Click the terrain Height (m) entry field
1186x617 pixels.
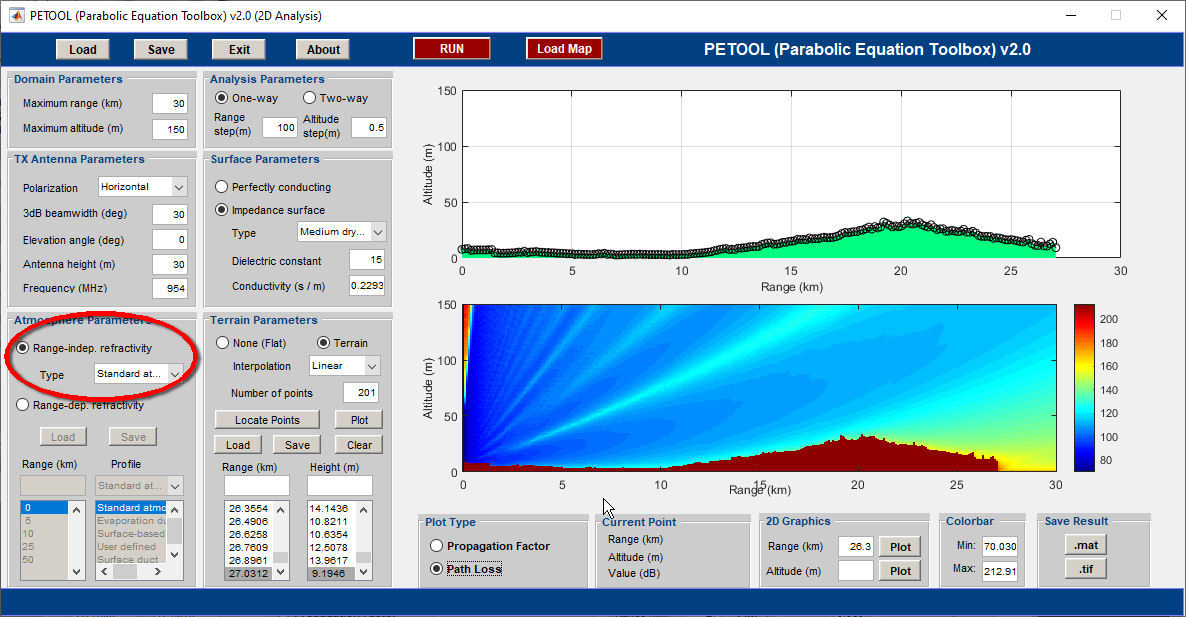(340, 485)
